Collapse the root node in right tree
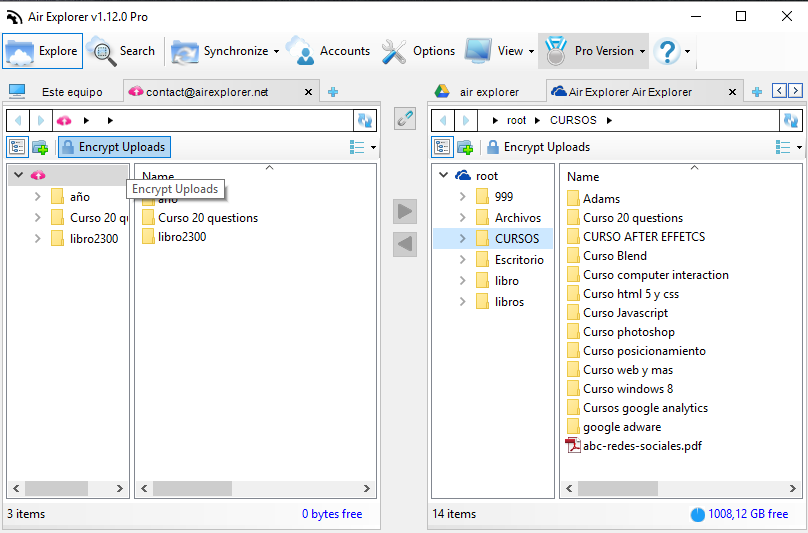The height and width of the screenshot is (533, 808). (443, 175)
